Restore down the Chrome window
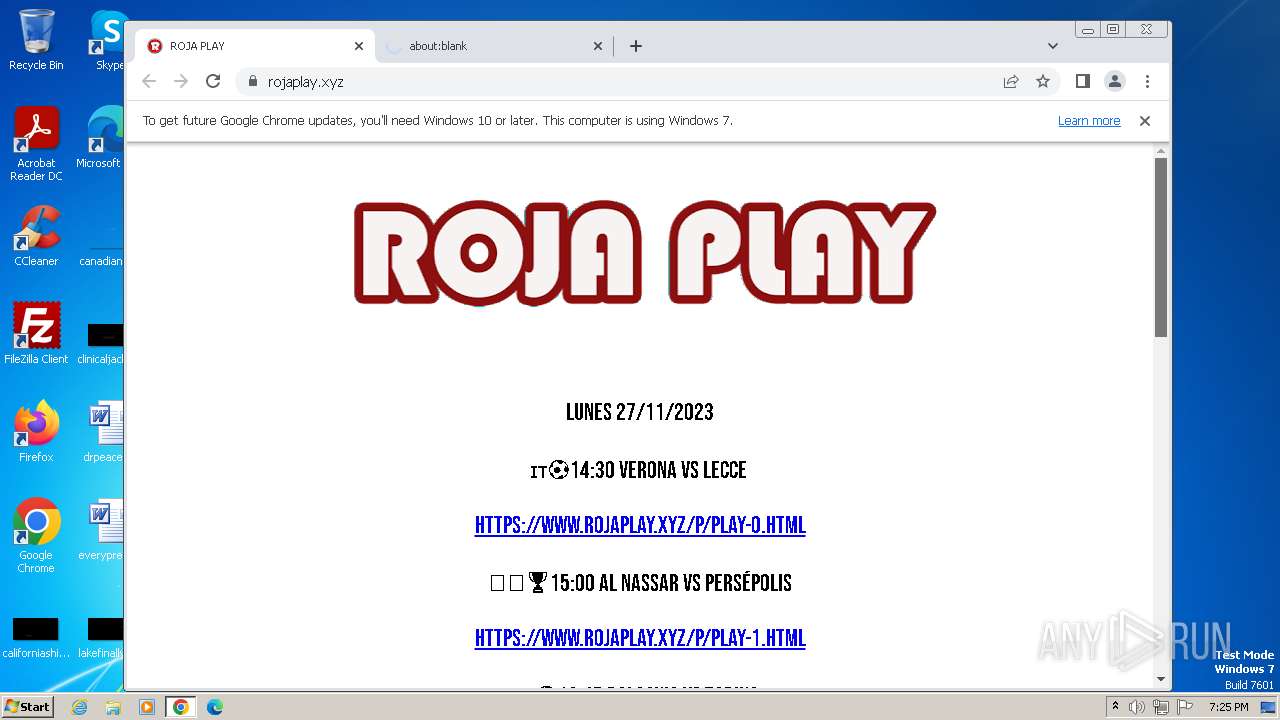The width and height of the screenshot is (1280, 720). 1113,30
